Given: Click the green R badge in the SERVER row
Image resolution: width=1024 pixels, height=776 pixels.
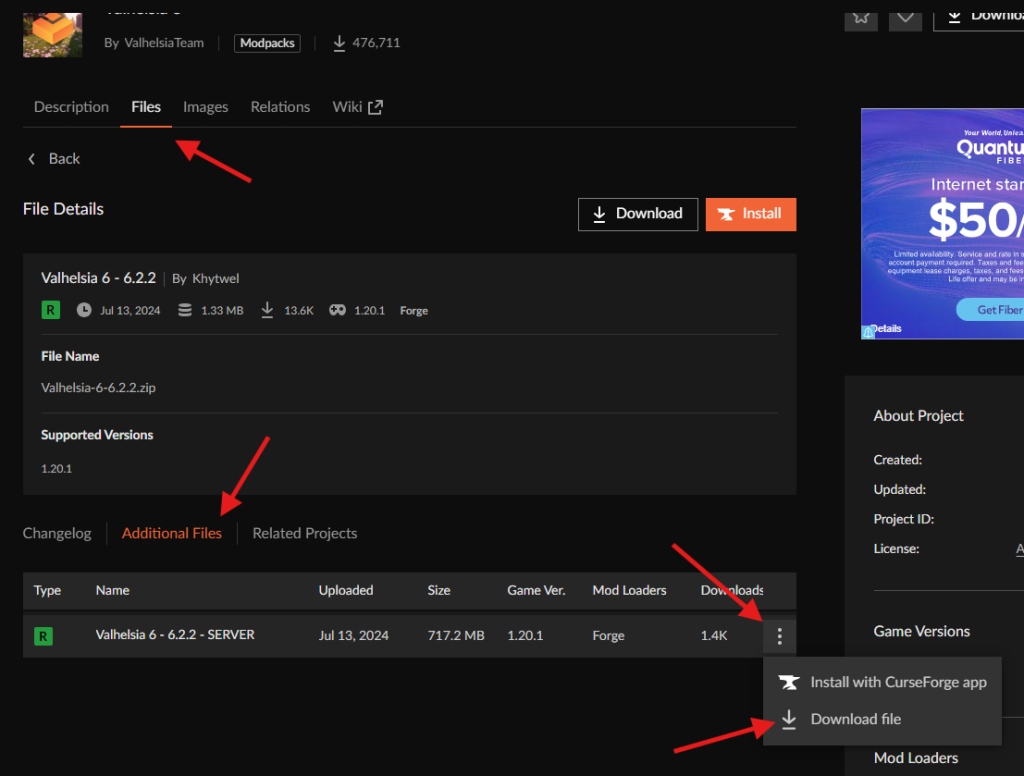Looking at the screenshot, I should pyautogui.click(x=43, y=636).
